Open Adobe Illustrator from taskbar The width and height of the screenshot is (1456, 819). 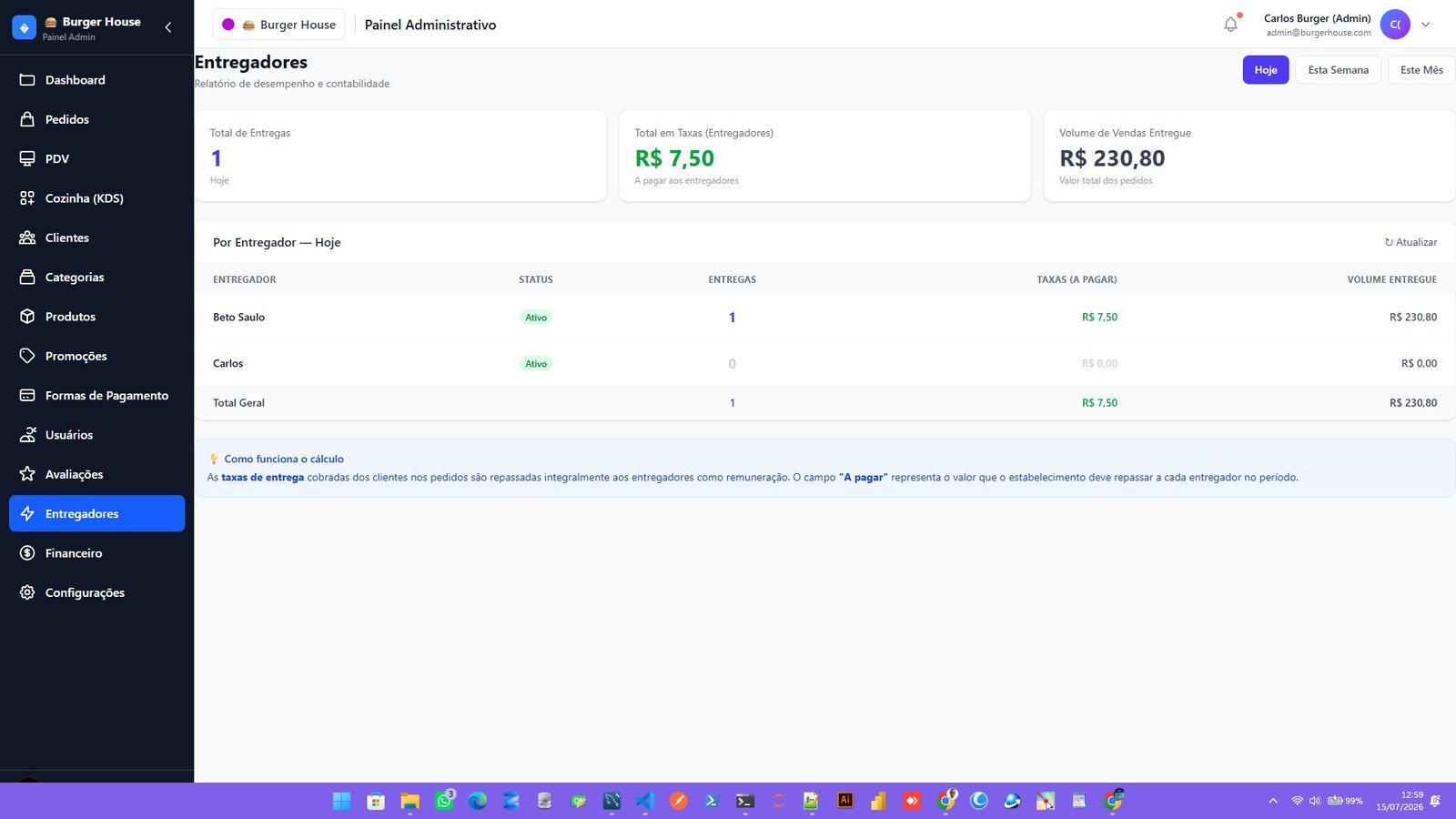coord(845,801)
